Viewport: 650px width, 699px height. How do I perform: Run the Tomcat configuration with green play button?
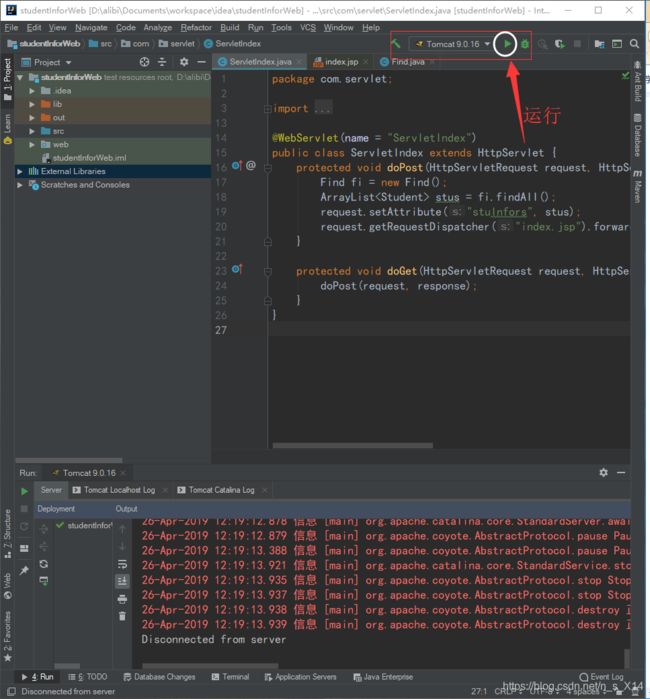[506, 44]
